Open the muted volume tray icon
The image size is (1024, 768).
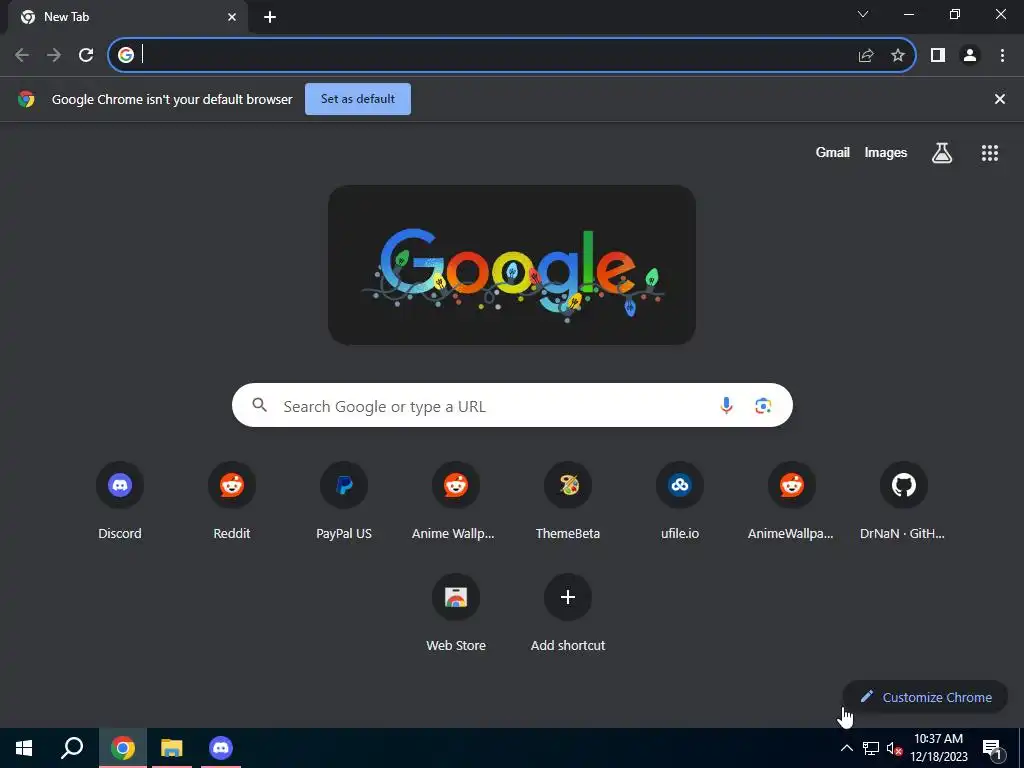pos(894,748)
